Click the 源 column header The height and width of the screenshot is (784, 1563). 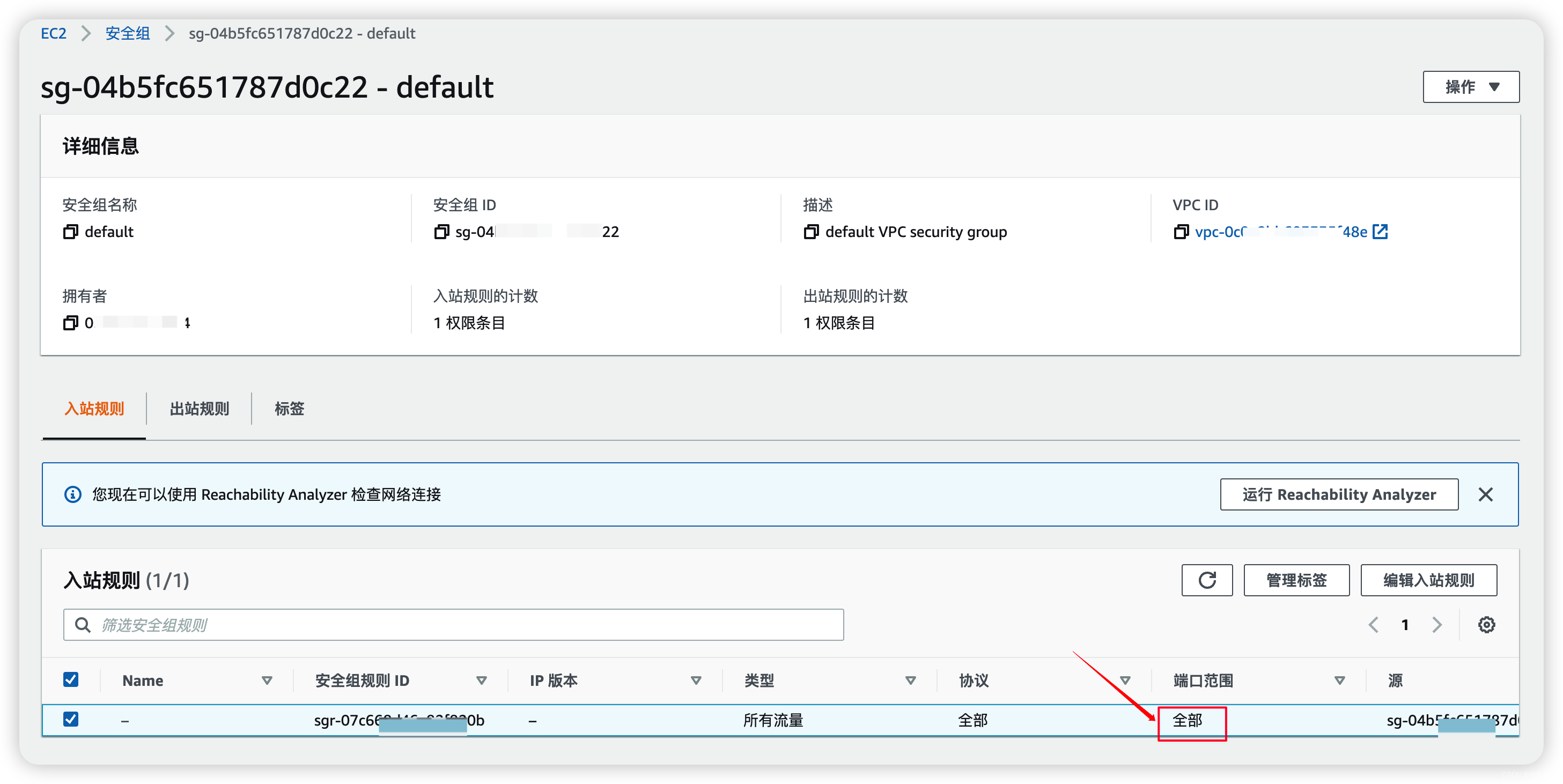click(1395, 680)
